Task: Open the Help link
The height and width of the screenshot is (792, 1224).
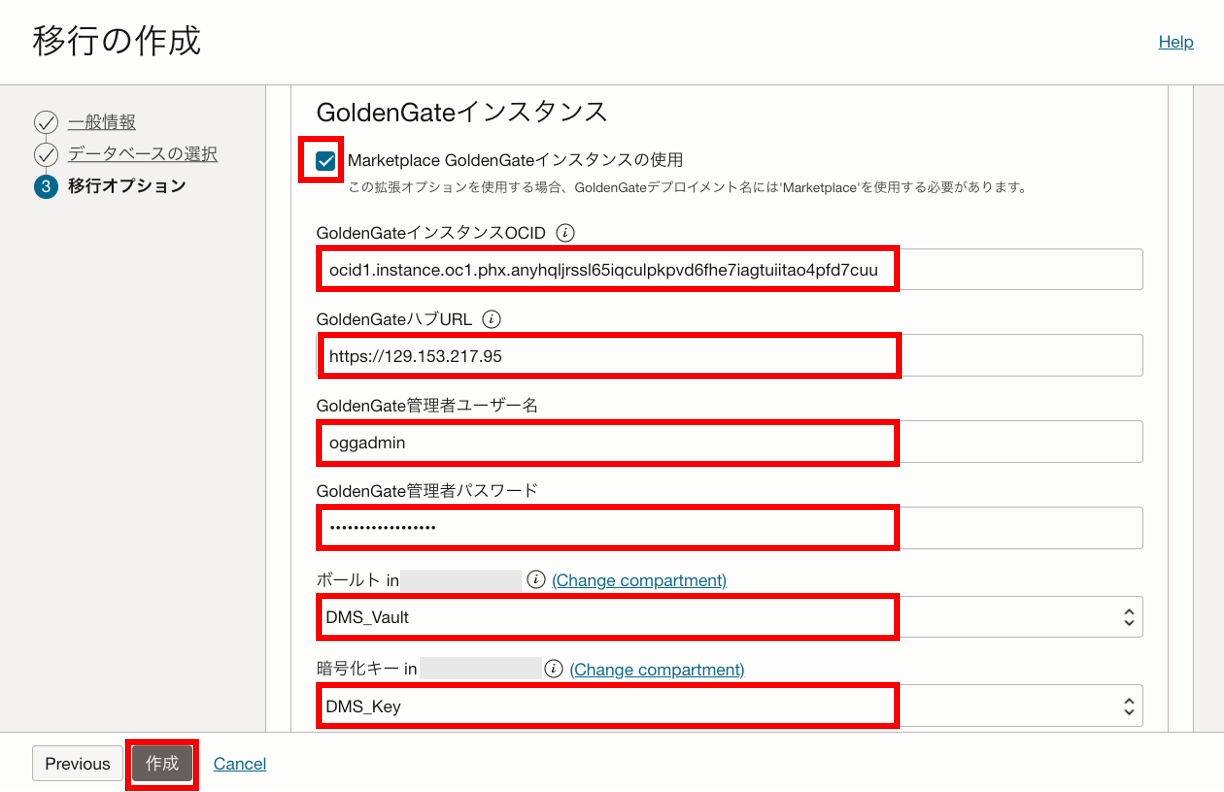Action: click(x=1175, y=42)
